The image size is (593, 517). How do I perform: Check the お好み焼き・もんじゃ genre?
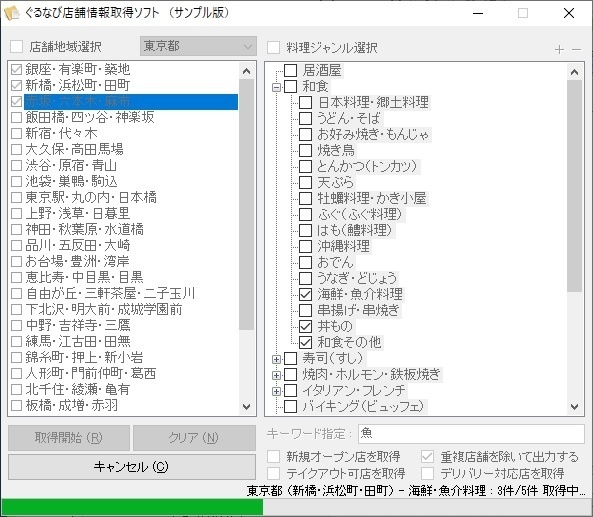point(305,134)
